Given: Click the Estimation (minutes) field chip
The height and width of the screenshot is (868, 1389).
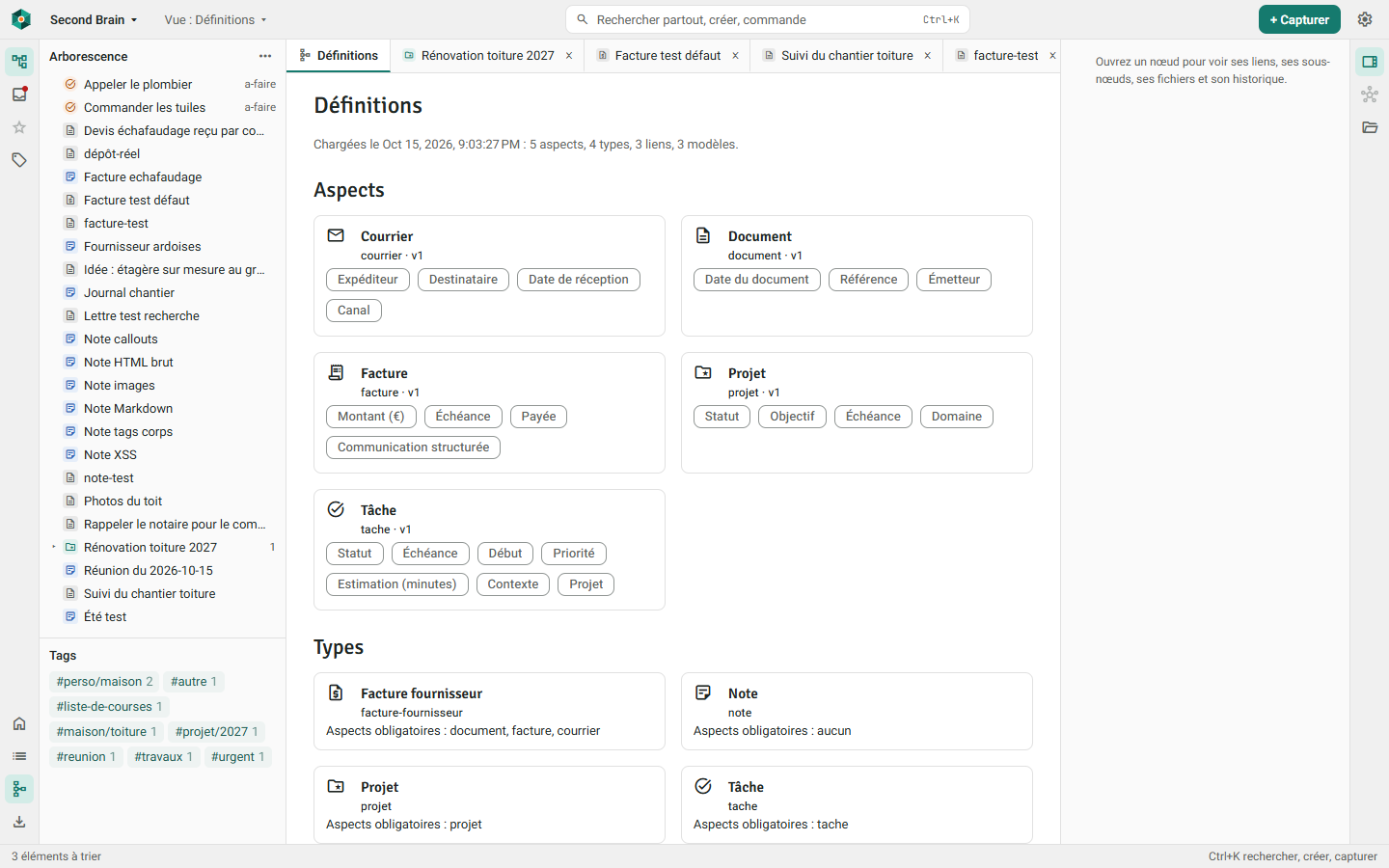Looking at the screenshot, I should pyautogui.click(x=397, y=584).
